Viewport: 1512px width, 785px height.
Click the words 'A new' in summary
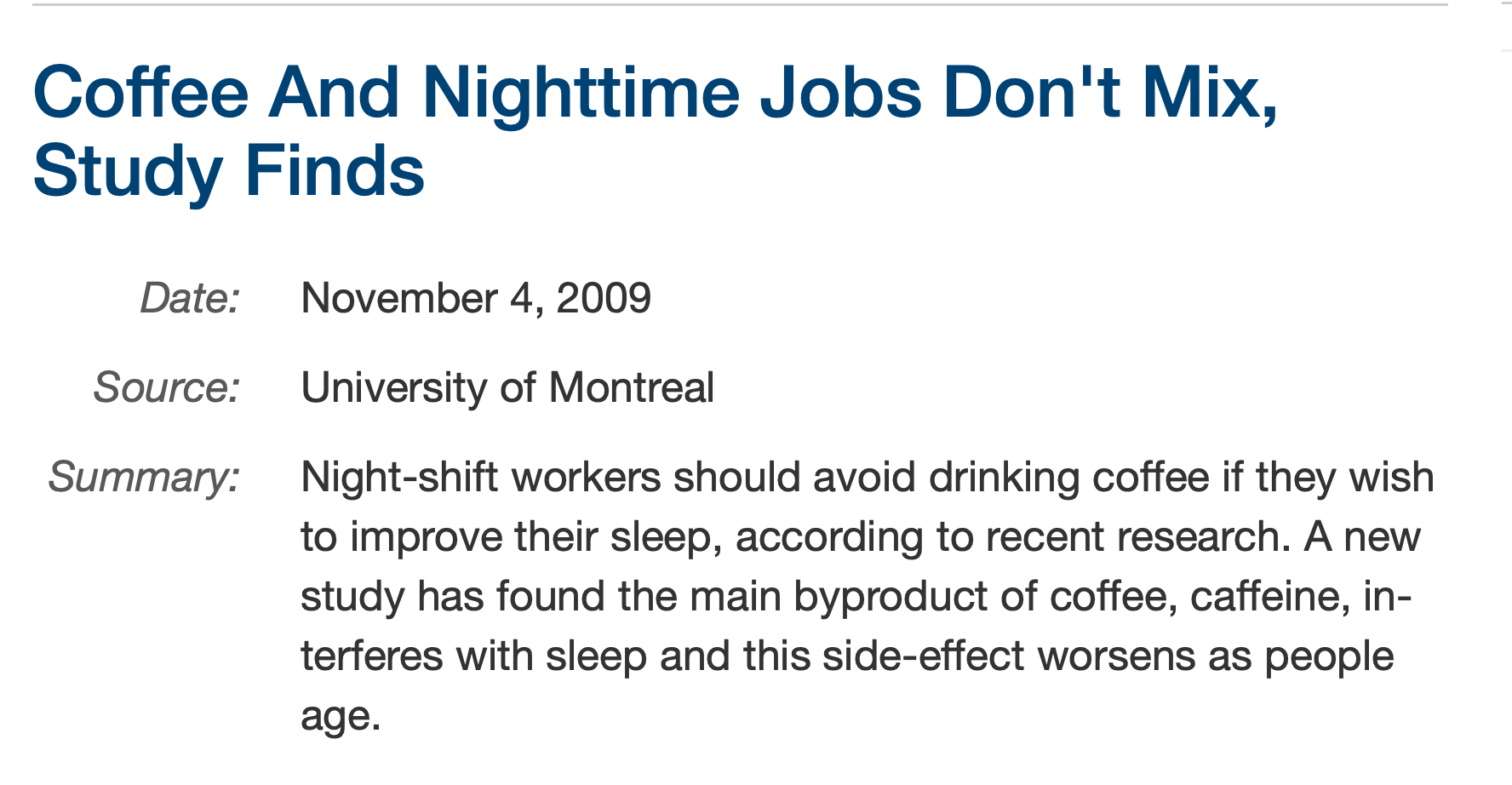1362,537
